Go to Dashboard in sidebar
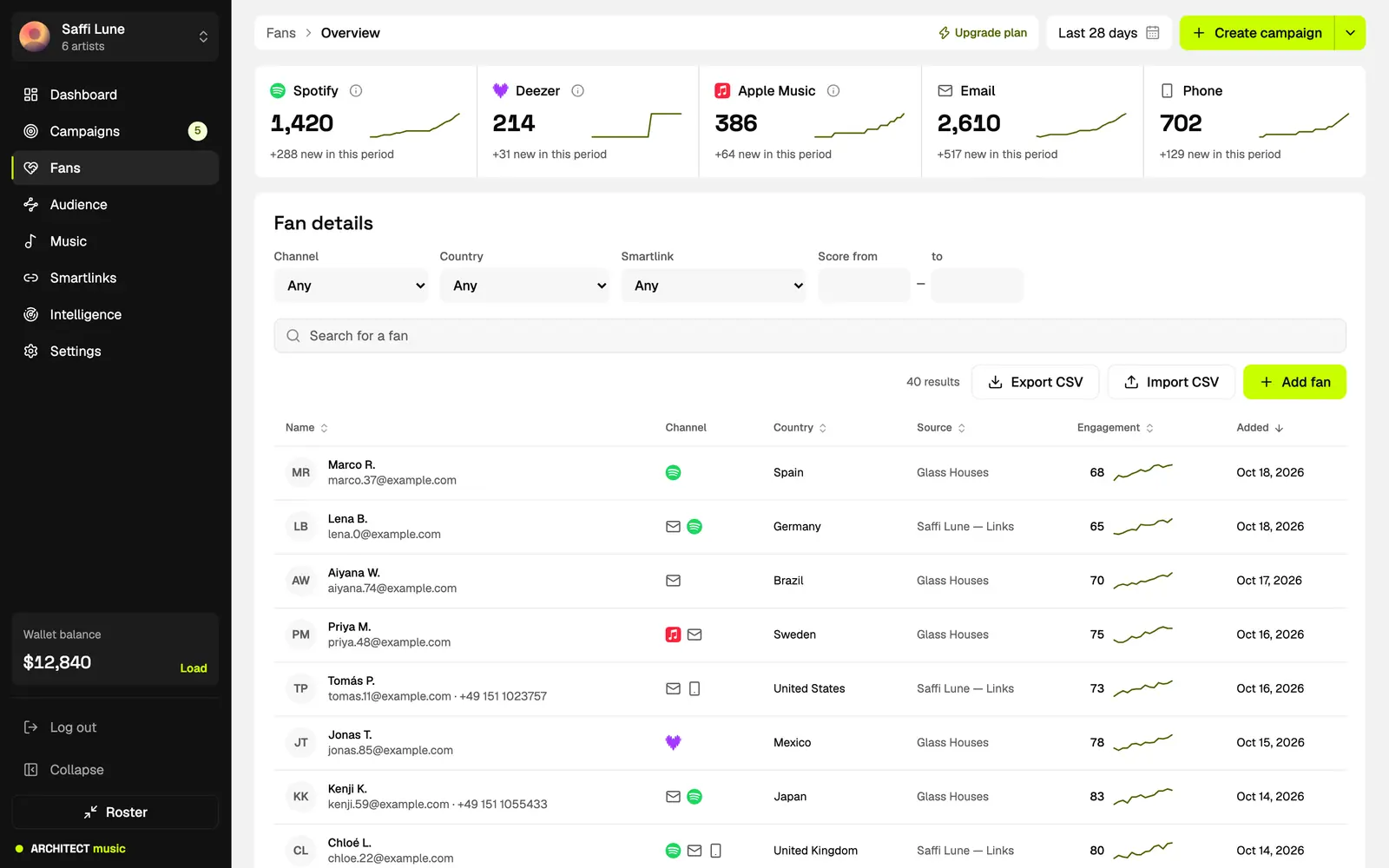The image size is (1389, 868). (x=115, y=95)
